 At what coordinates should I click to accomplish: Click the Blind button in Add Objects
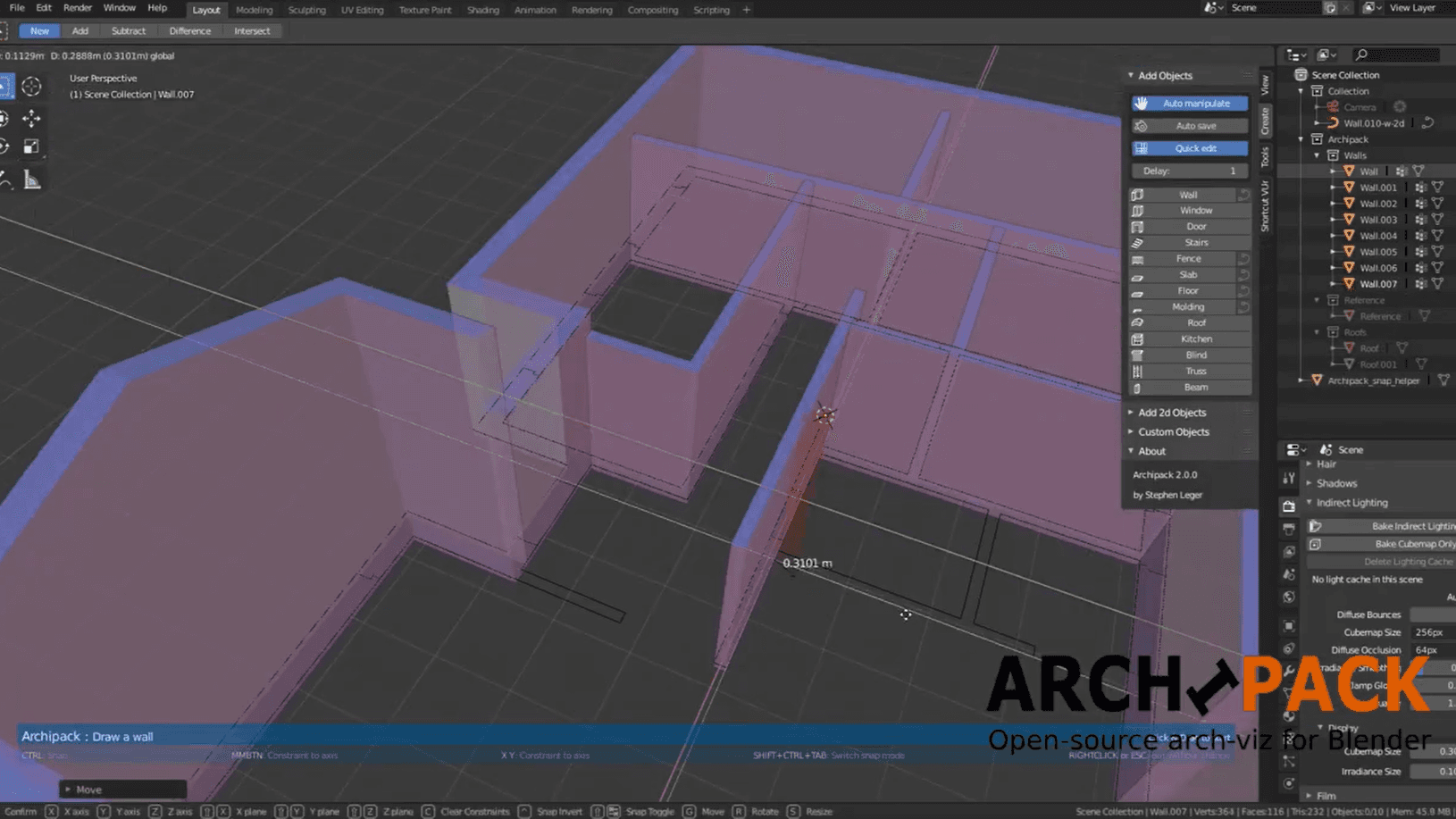point(1190,355)
